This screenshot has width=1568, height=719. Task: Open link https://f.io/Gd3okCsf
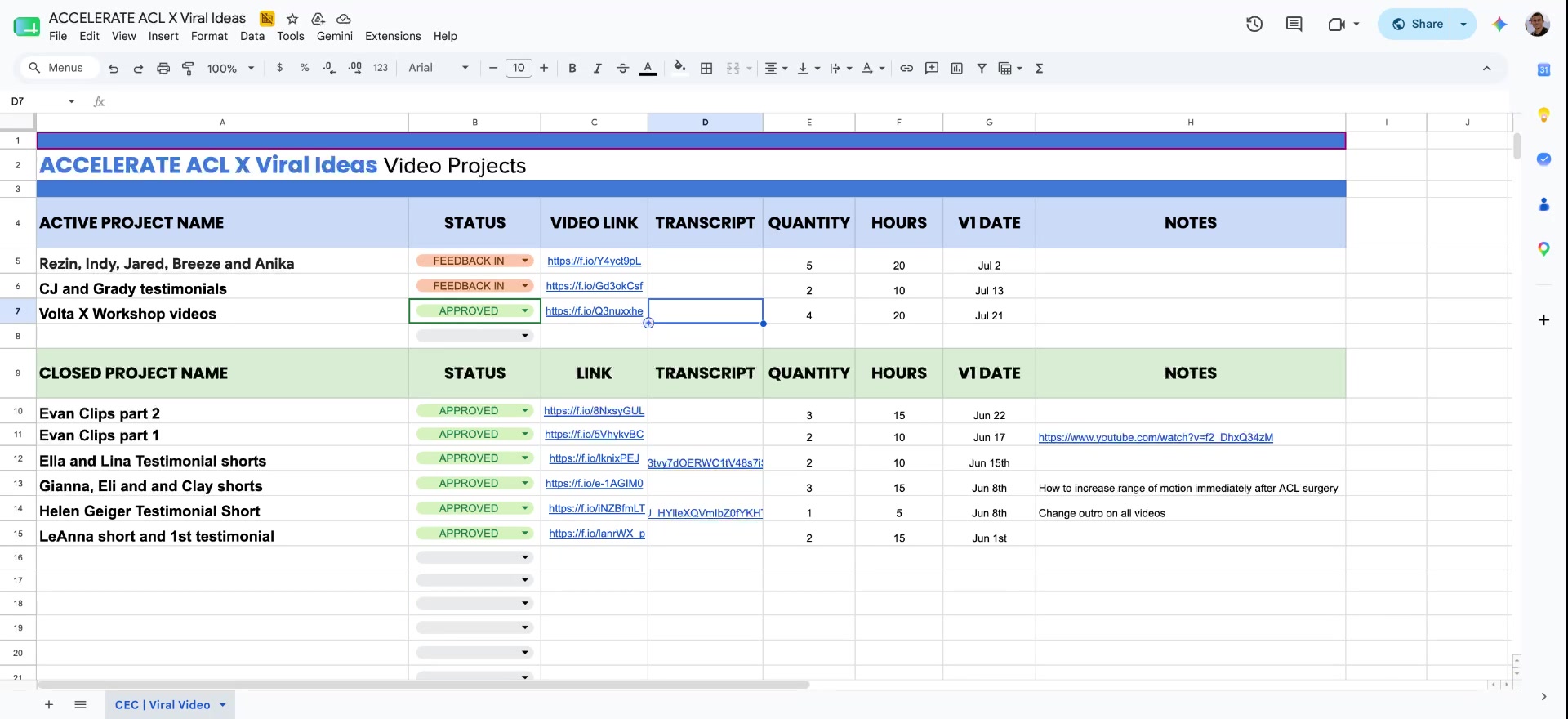[x=594, y=286]
